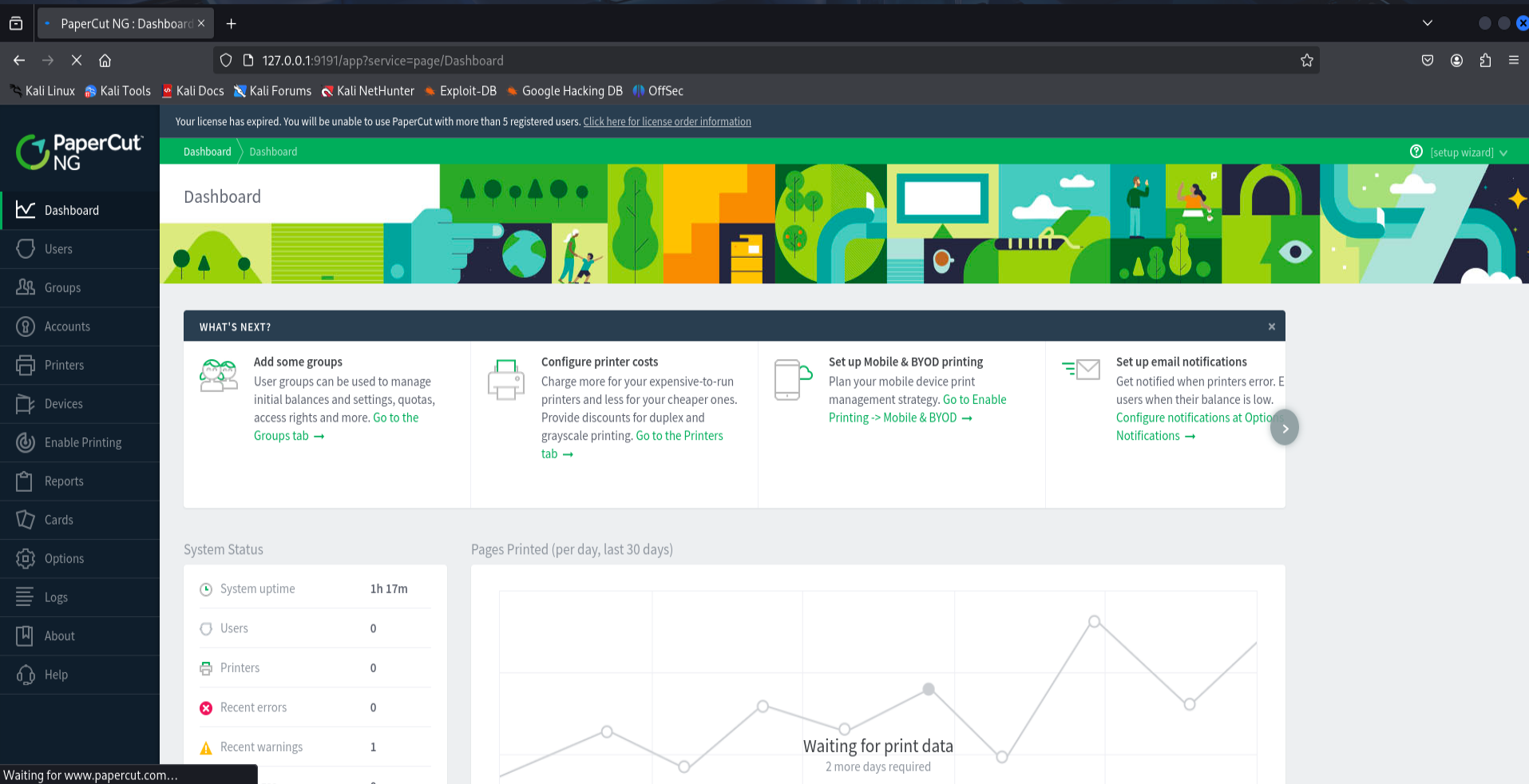
Task: Close the What's Next panel
Action: pyautogui.click(x=1272, y=327)
